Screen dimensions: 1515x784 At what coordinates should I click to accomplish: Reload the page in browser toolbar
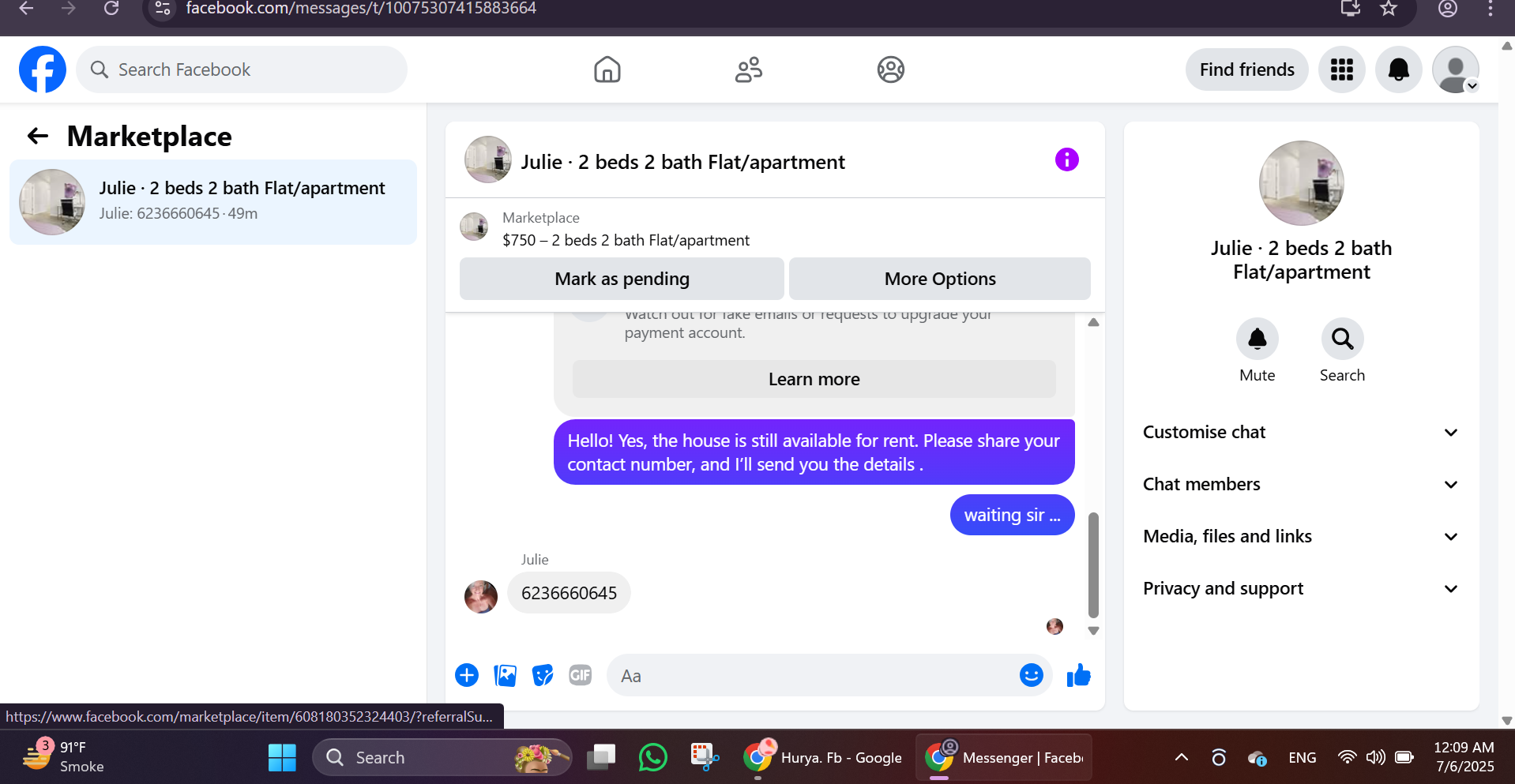[x=111, y=9]
